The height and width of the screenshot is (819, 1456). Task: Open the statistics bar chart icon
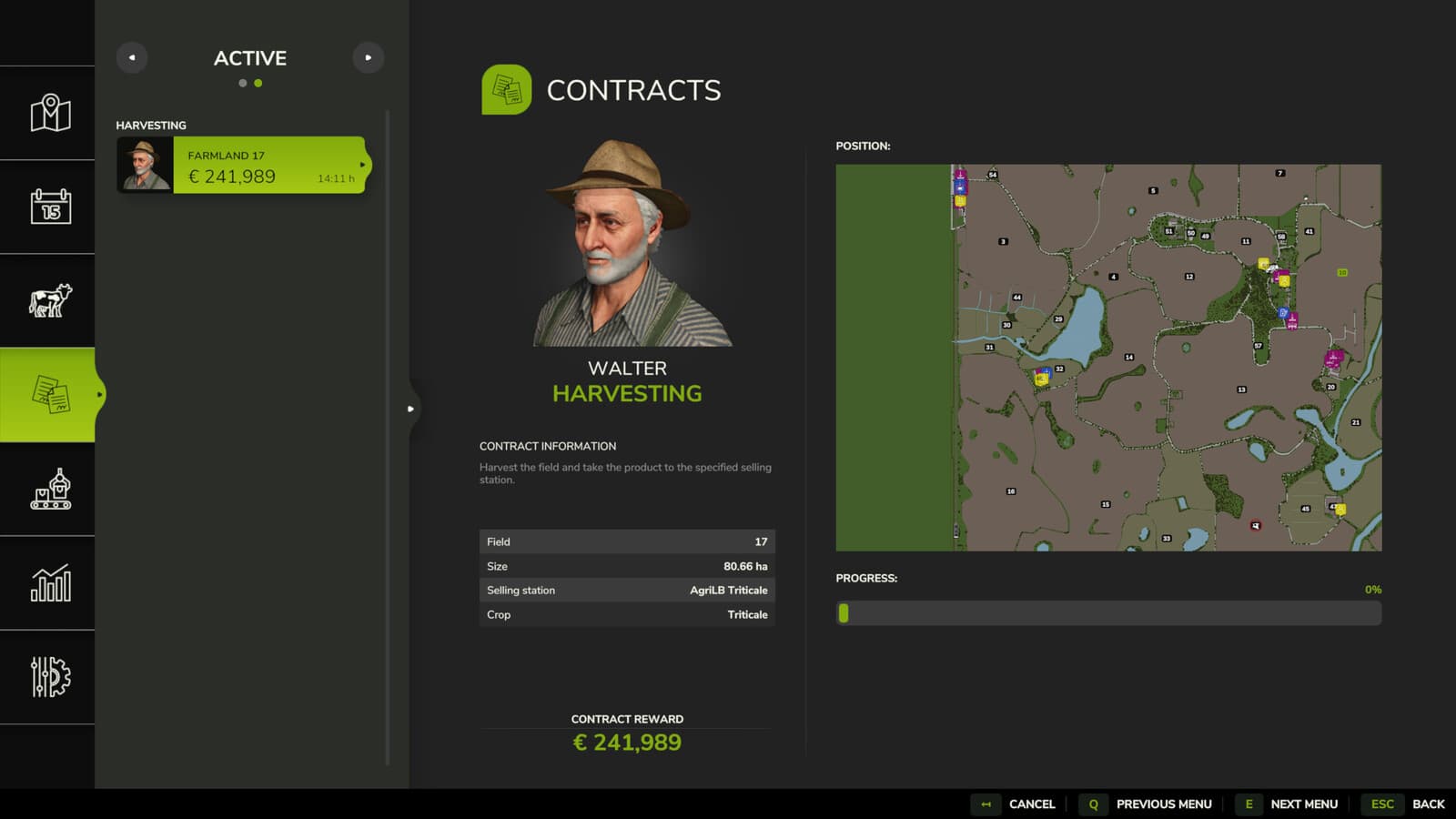50,583
